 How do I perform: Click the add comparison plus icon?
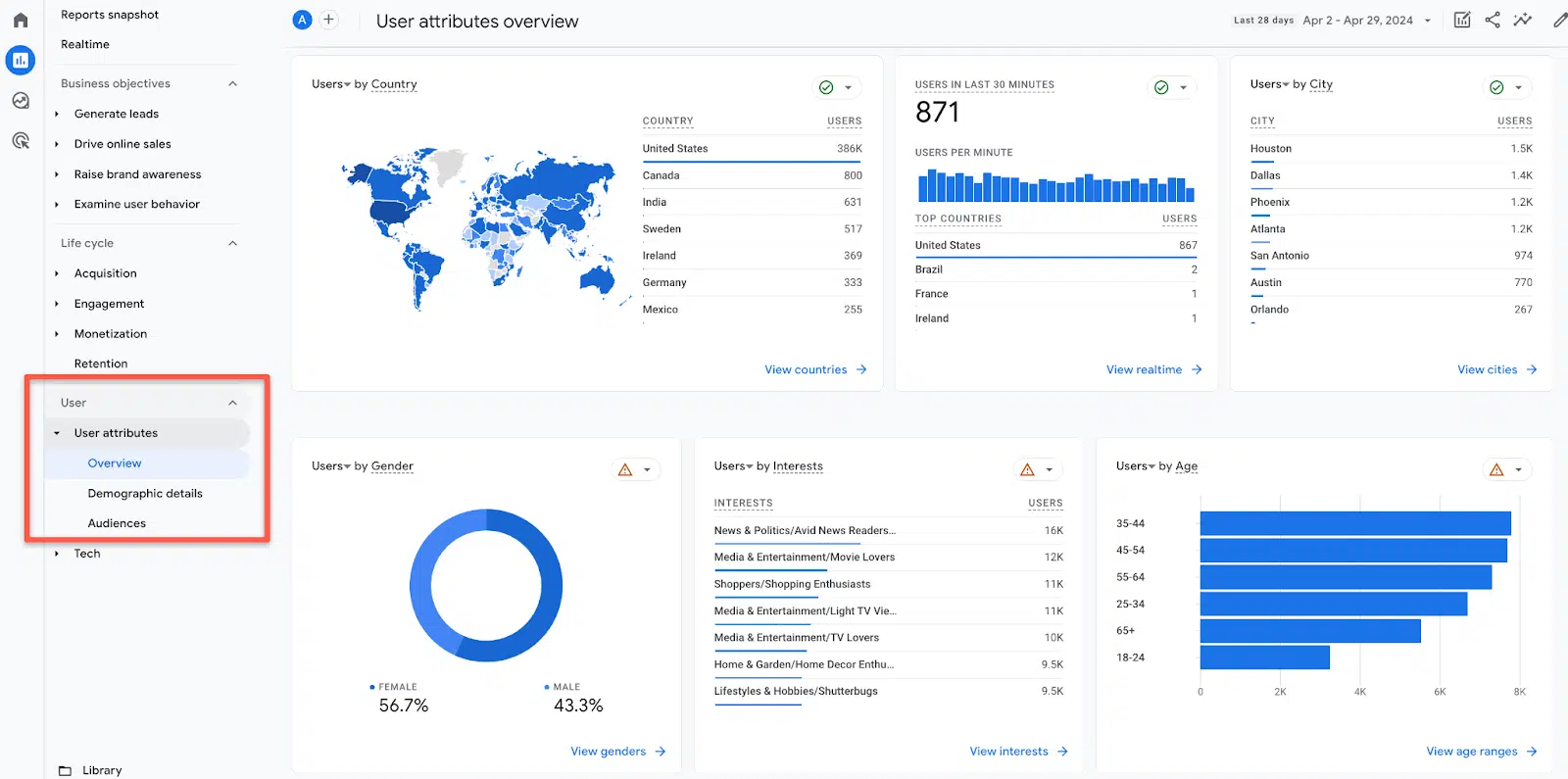pos(329,20)
